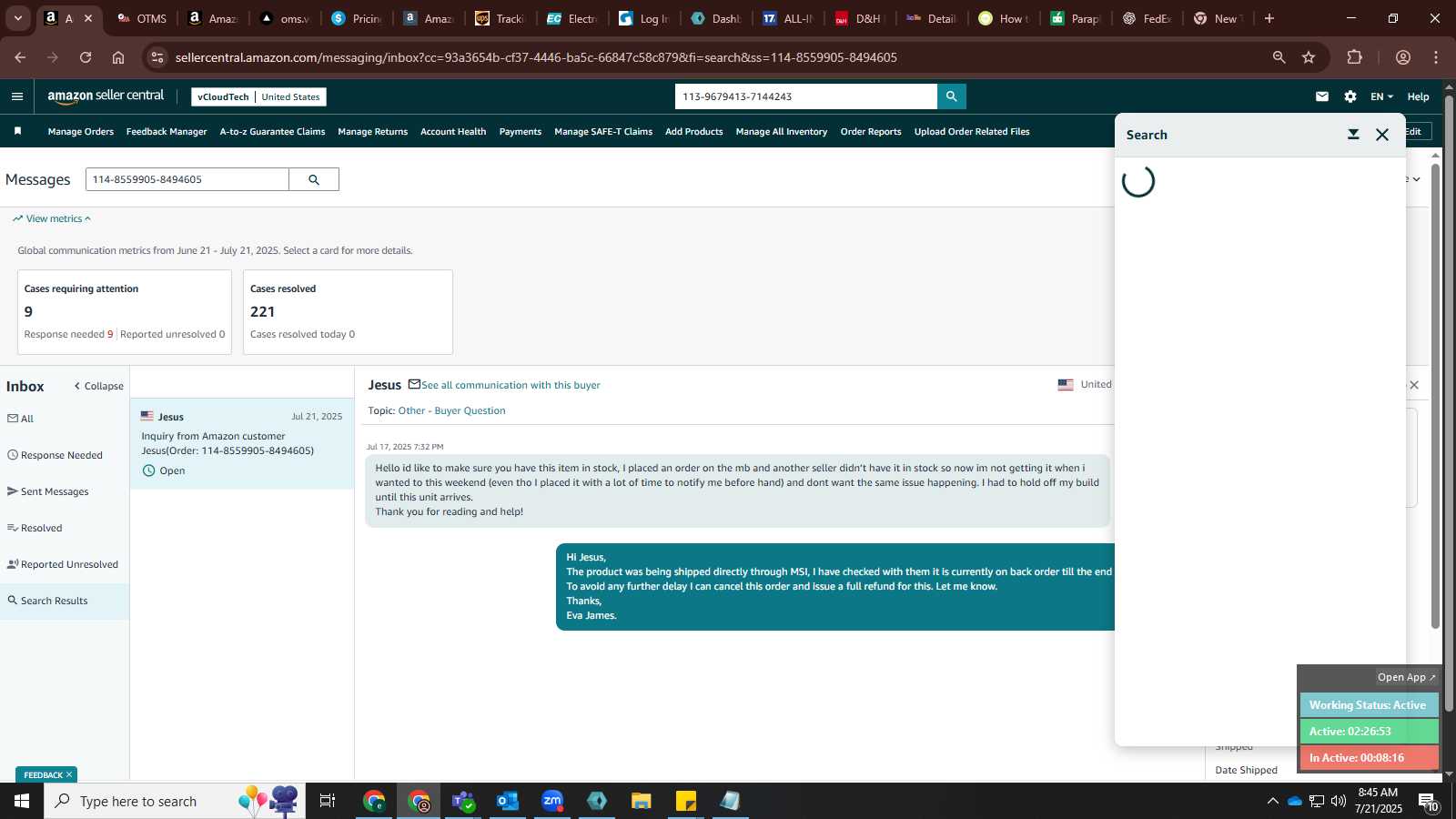Viewport: 1456px width, 819px height.
Task: Open Task View on taskbar
Action: pos(328,801)
